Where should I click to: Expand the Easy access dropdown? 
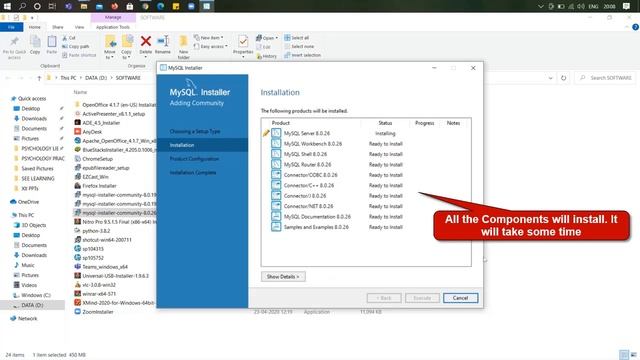(210, 46)
